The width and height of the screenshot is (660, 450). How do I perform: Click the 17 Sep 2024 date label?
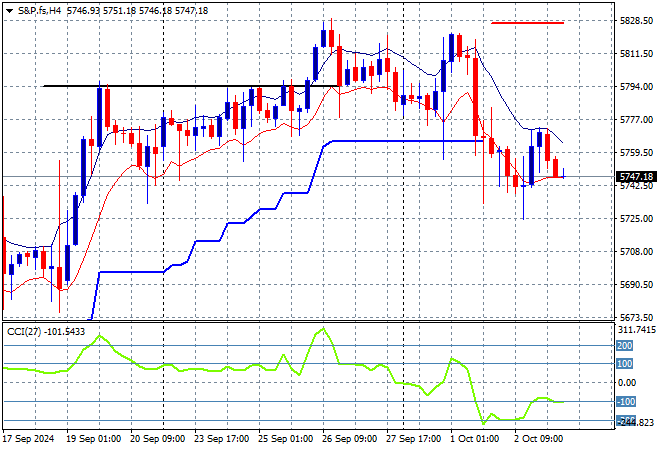click(x=29, y=439)
